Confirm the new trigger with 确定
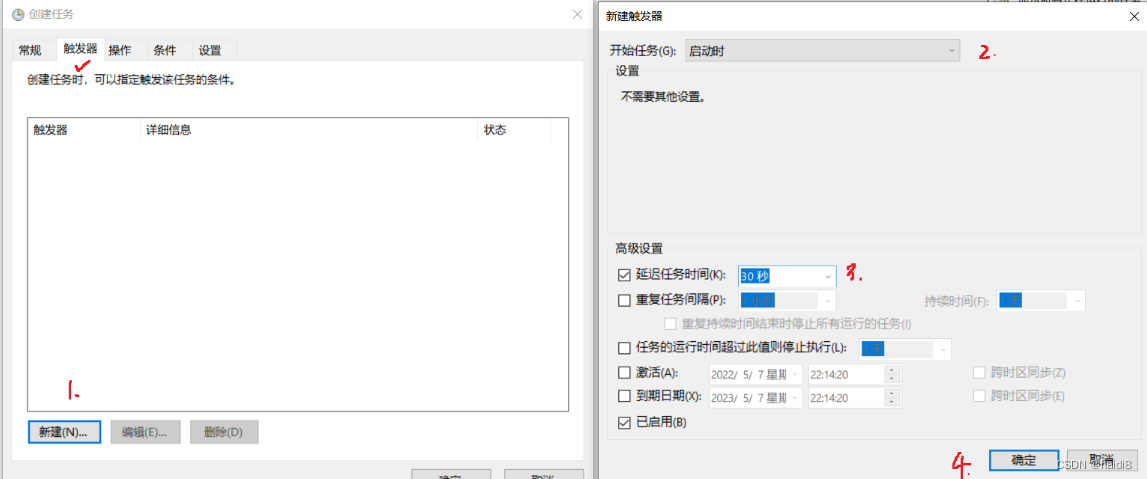 point(1023,460)
